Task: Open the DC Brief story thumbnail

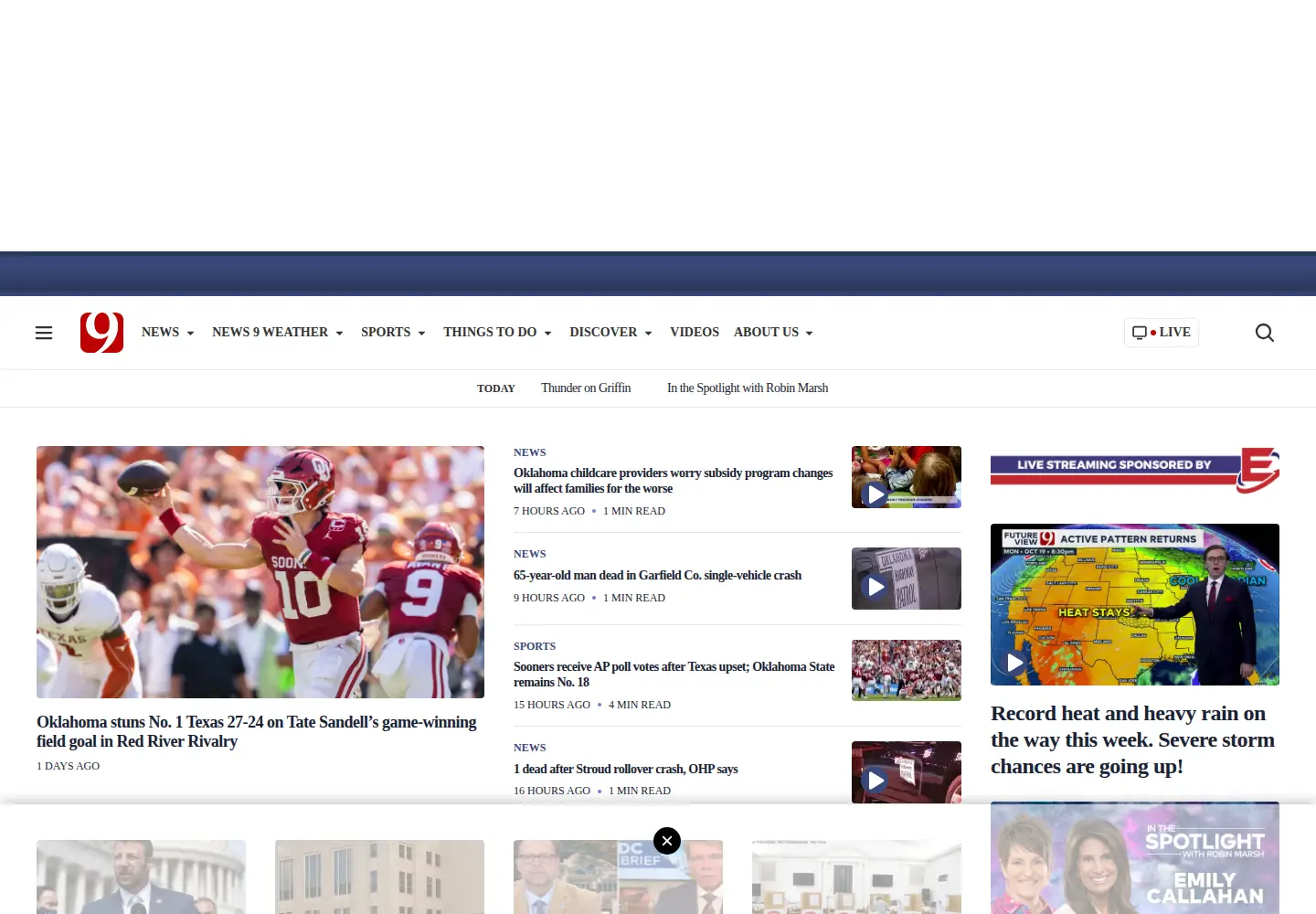Action: pos(618,877)
